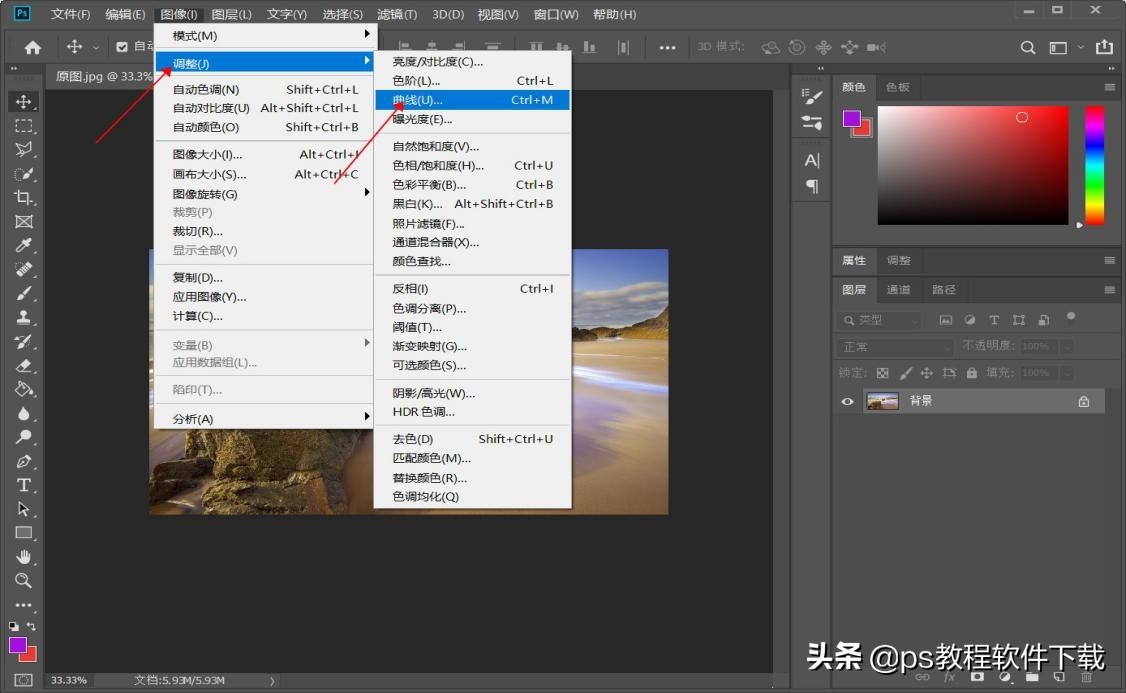This screenshot has width=1126, height=693.
Task: Select the Rectangular Marquee tool
Action: pos(24,126)
